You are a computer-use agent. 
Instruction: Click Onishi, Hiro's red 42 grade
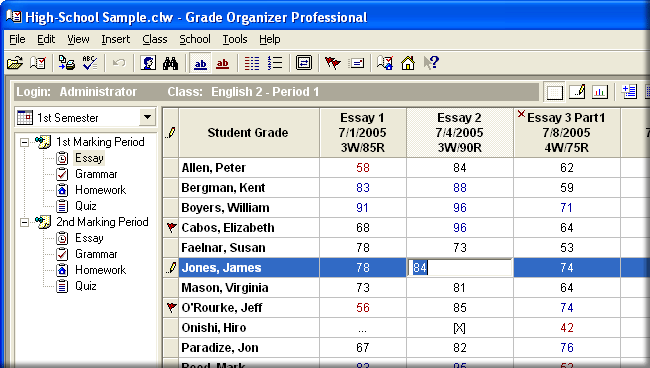(567, 328)
